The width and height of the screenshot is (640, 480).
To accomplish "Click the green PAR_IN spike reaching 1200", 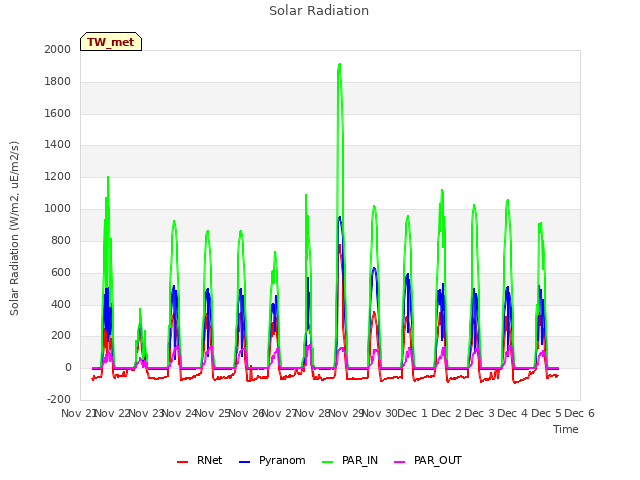I will tap(108, 178).
